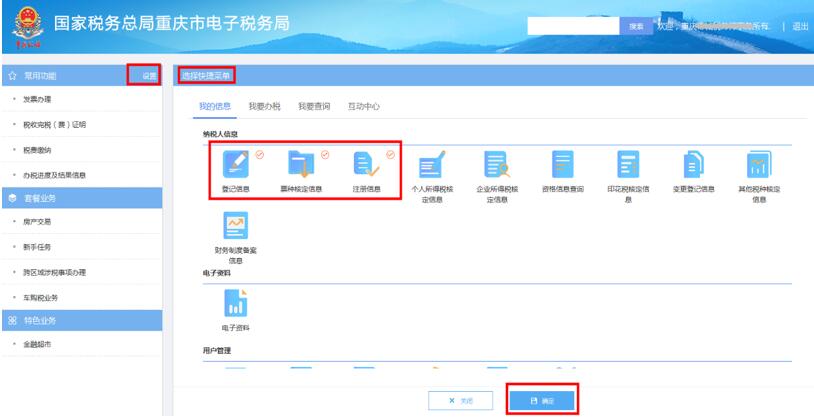Open 发票办理 in the left sidebar
814x418 pixels.
38,100
